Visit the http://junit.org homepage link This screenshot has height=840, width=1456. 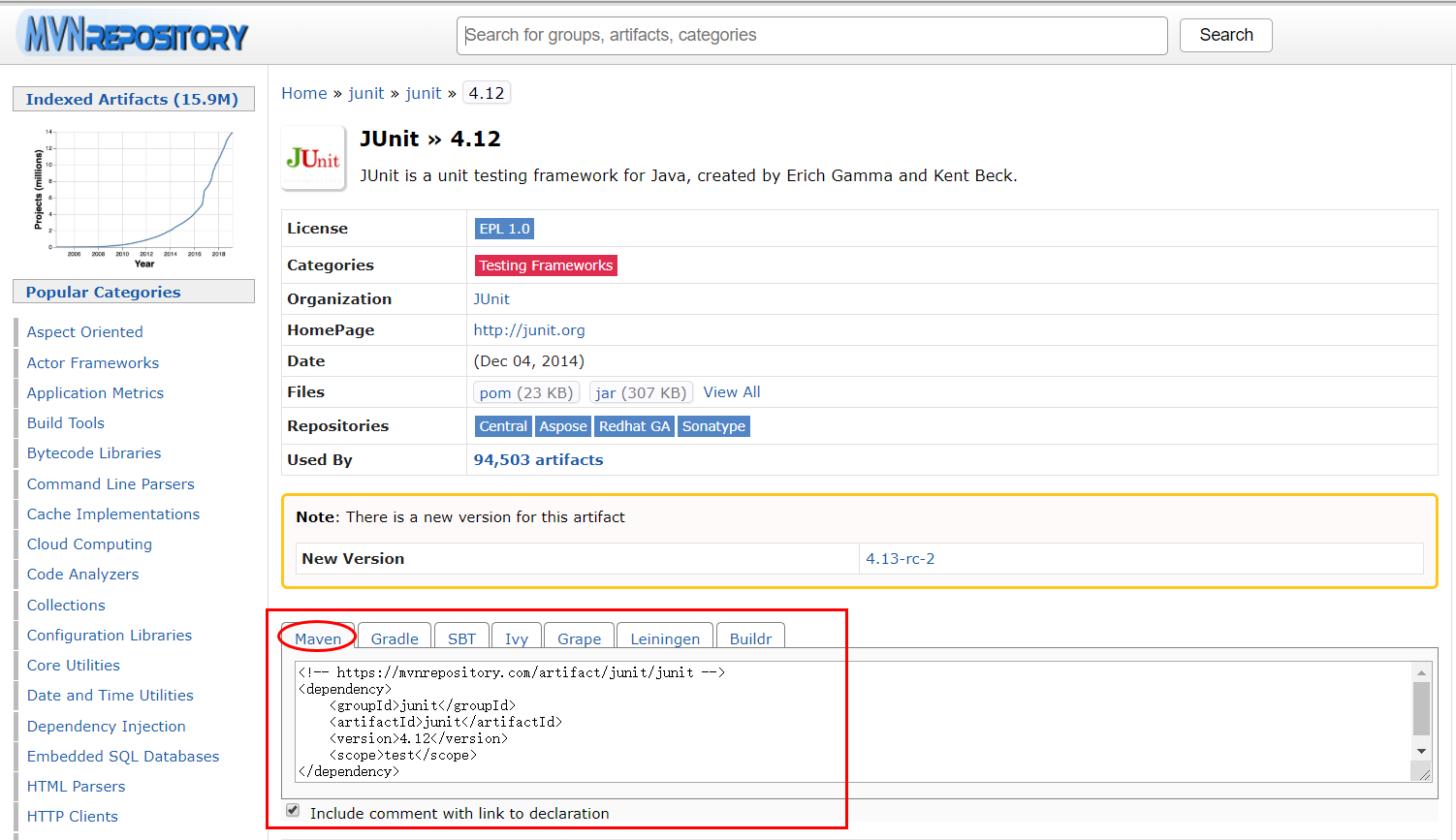point(529,330)
